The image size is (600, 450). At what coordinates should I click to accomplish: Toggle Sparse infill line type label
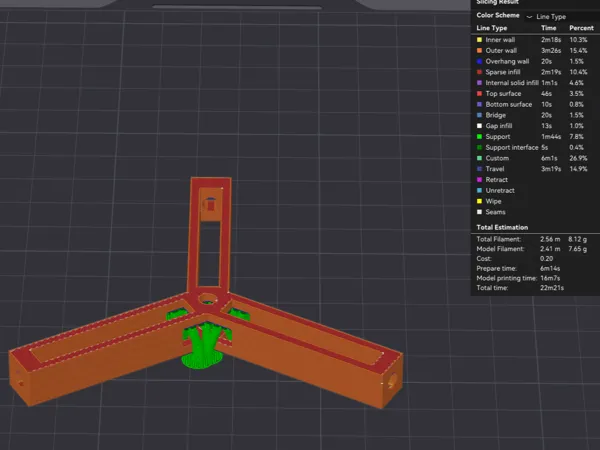point(503,72)
